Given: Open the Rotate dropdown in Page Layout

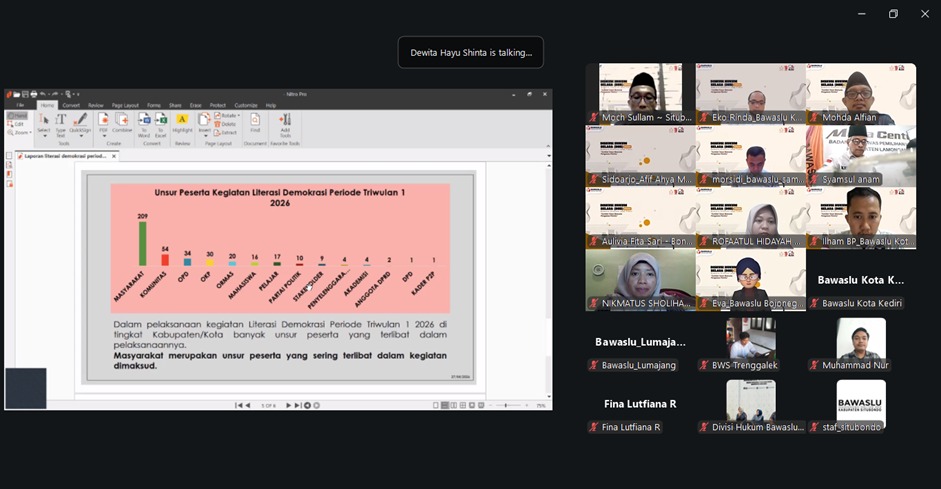Looking at the screenshot, I should point(228,116).
